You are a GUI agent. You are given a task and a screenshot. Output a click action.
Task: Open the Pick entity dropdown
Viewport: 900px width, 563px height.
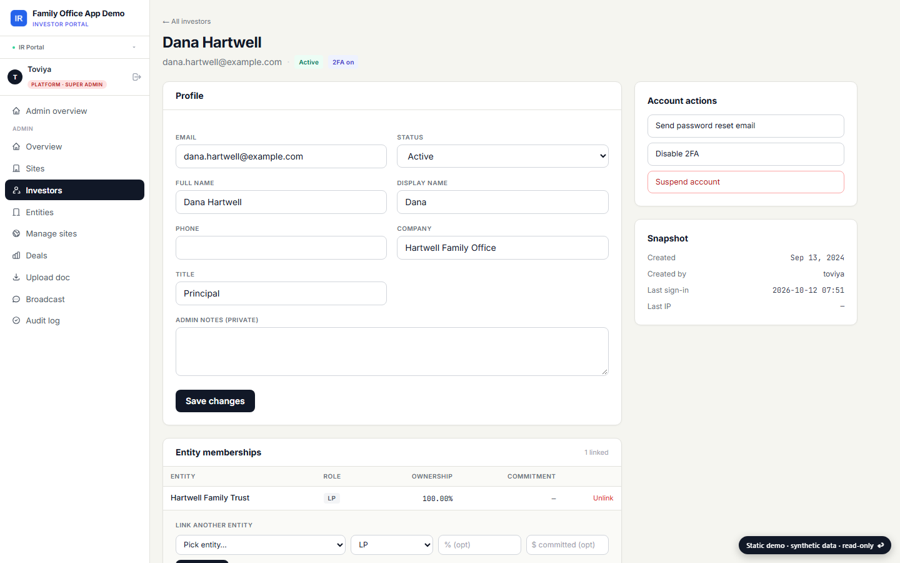(x=260, y=545)
